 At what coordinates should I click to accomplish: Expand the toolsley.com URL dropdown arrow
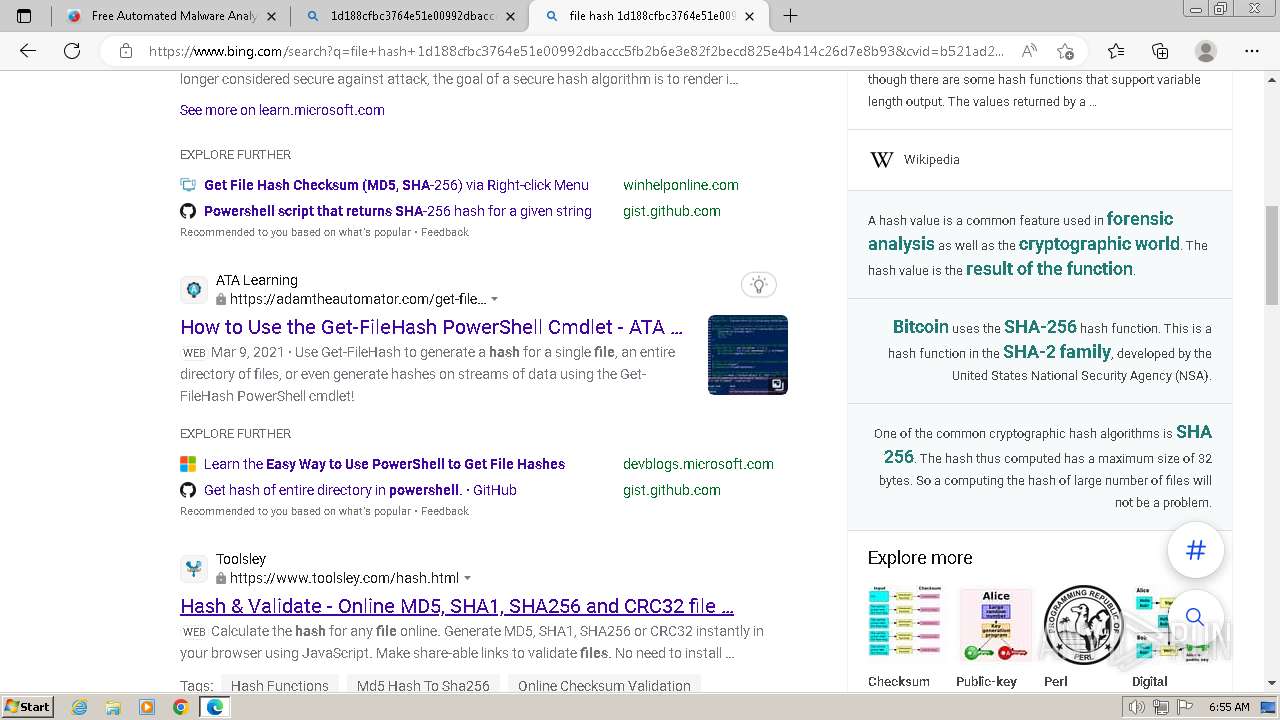click(x=467, y=578)
